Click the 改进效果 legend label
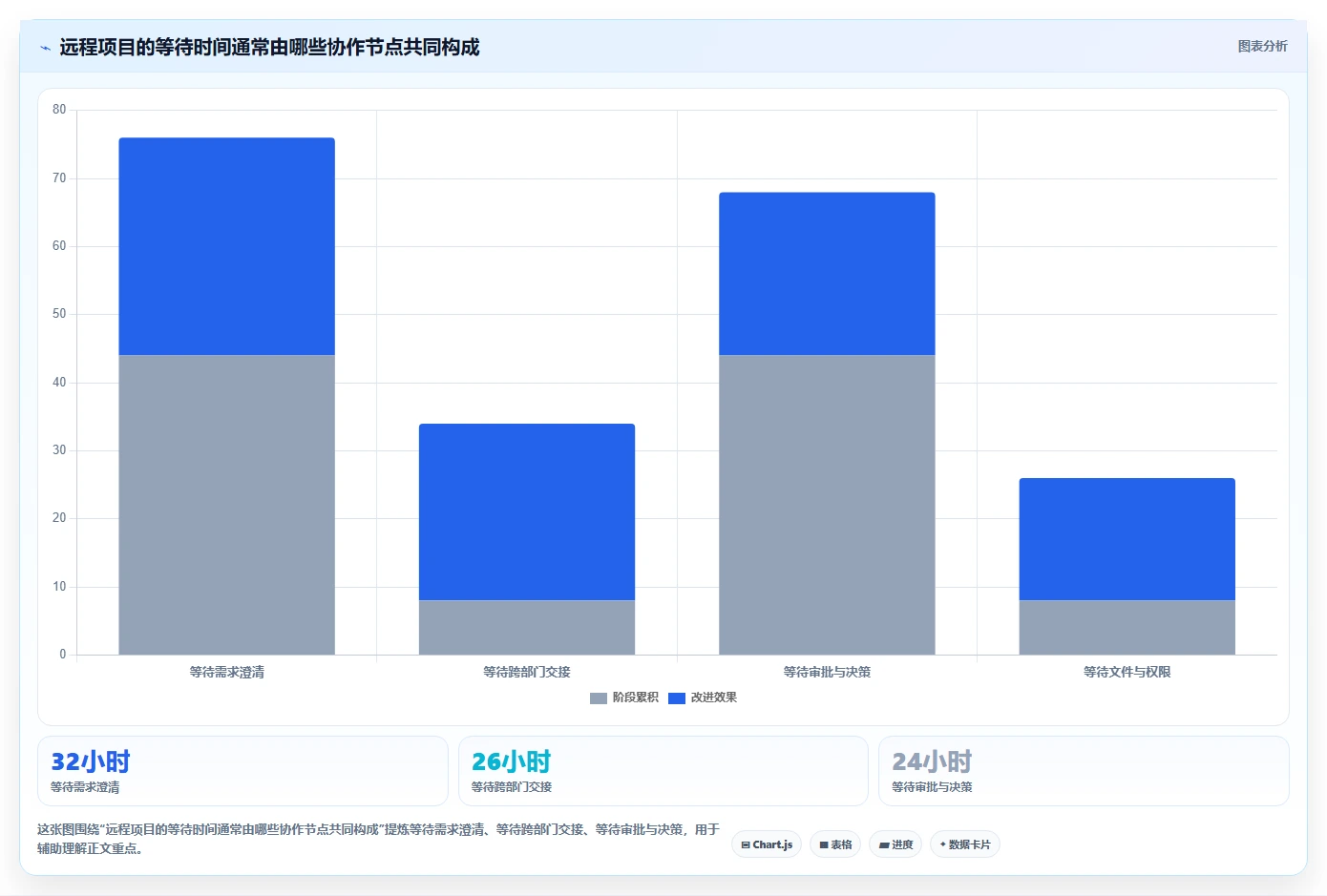Image resolution: width=1327 pixels, height=896 pixels. pyautogui.click(x=713, y=698)
